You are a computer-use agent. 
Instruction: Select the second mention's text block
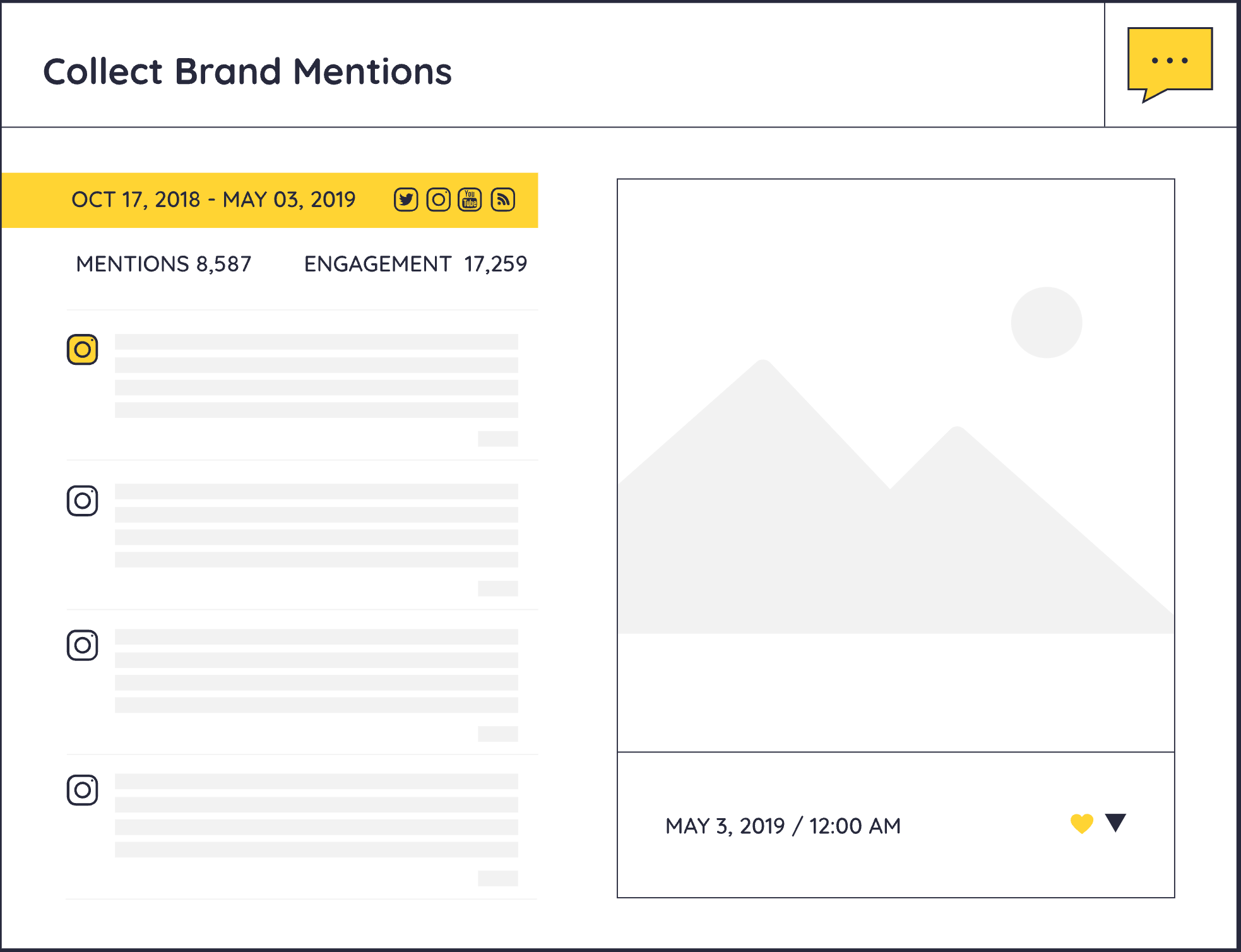(x=316, y=525)
